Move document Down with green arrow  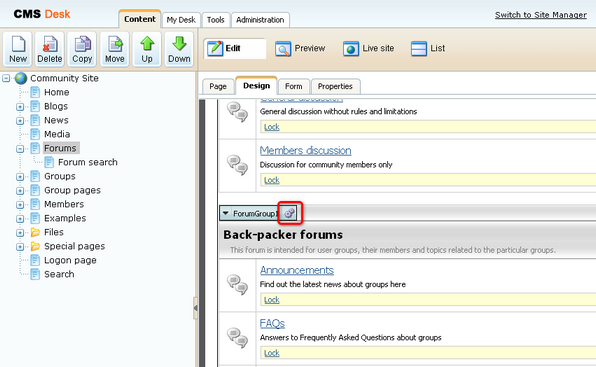(179, 49)
